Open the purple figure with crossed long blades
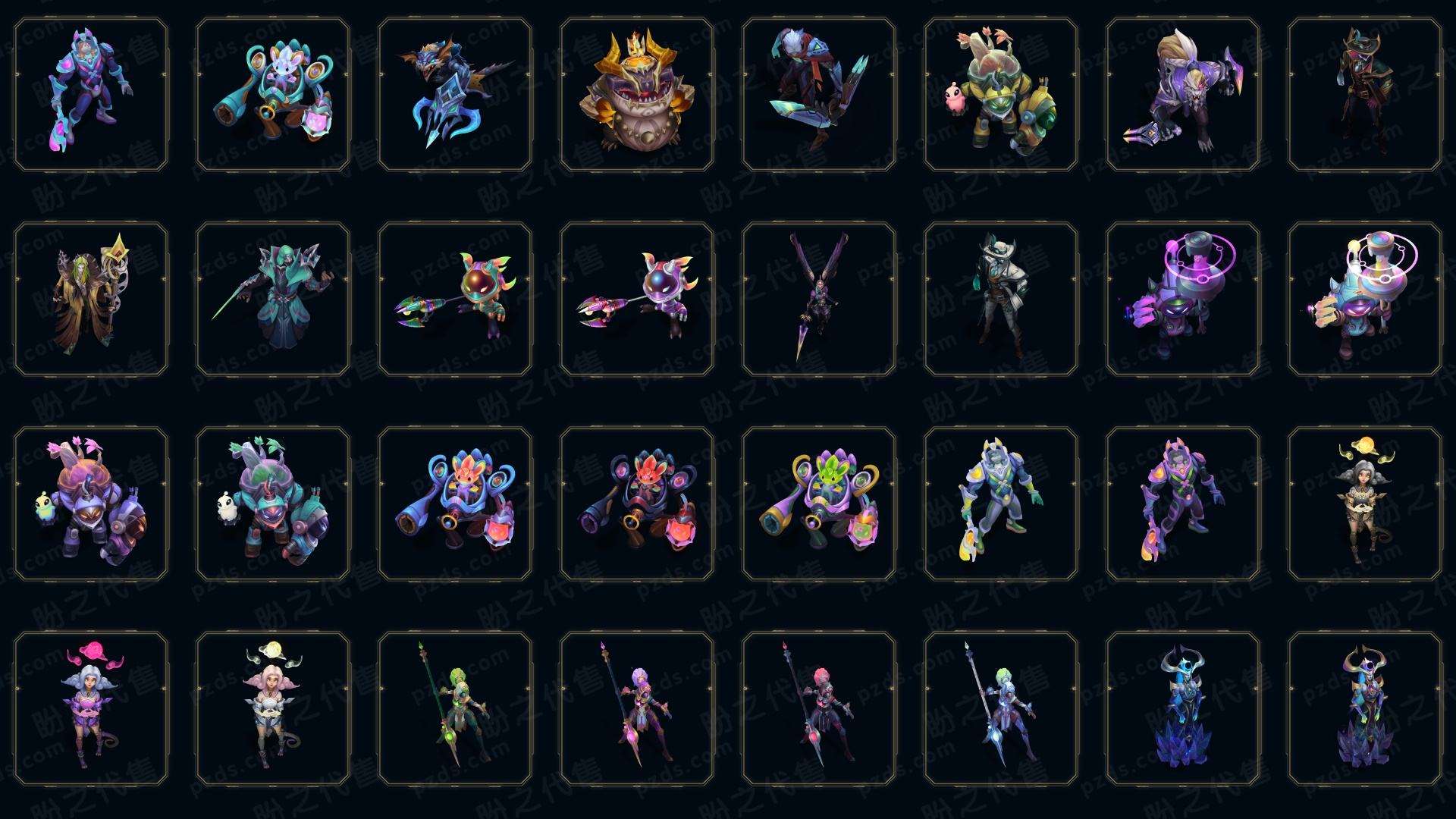This screenshot has height=819, width=1456. point(819,299)
